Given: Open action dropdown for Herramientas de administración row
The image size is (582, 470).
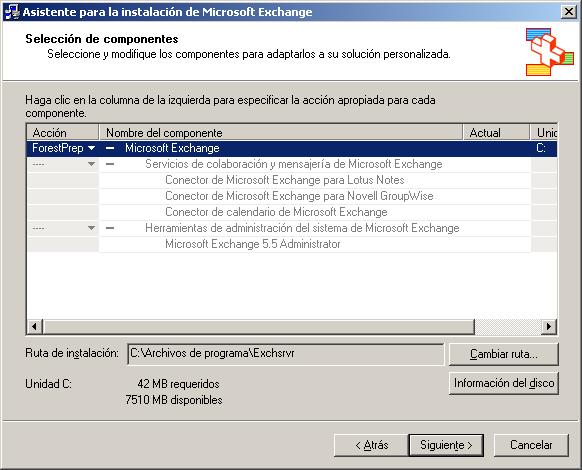Looking at the screenshot, I should [x=91, y=228].
